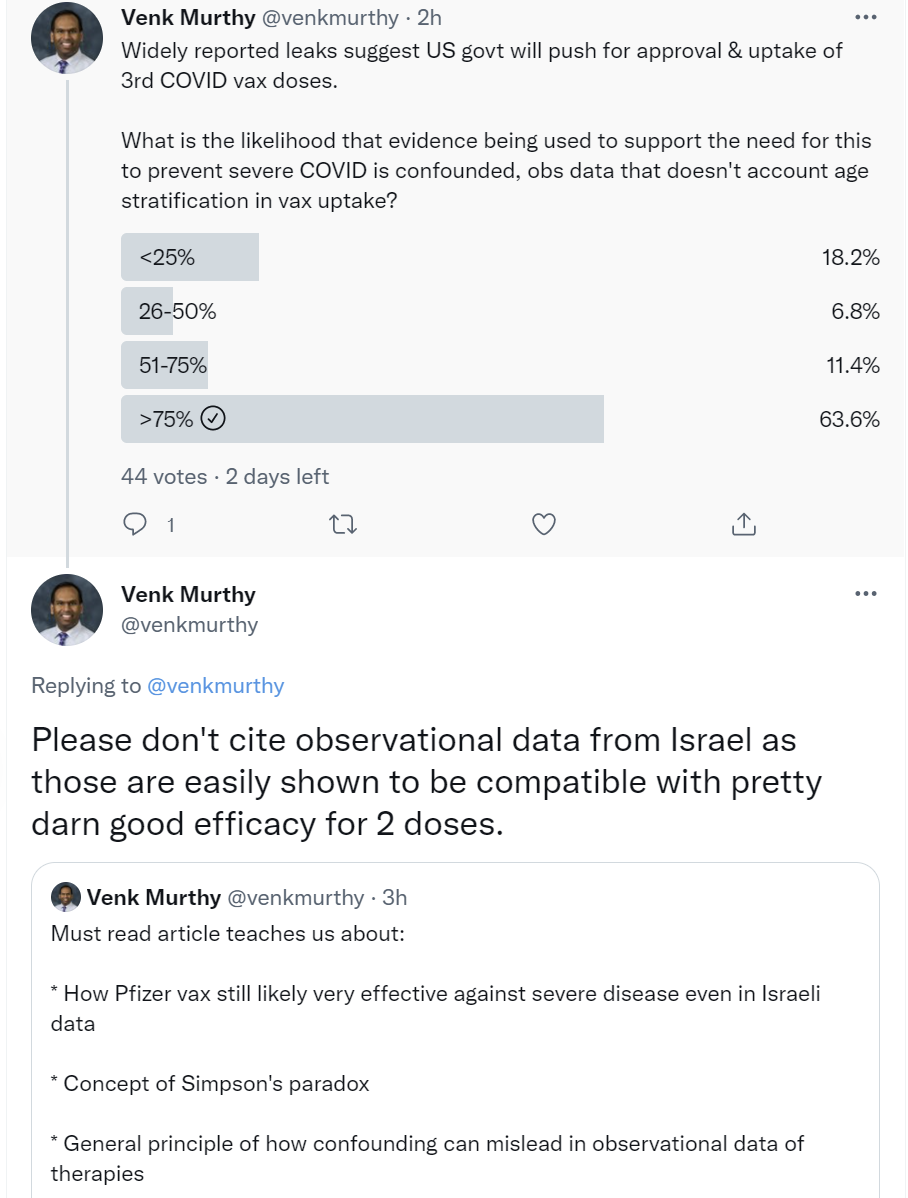Click the >75% poll result bar
Viewport: 908px width, 1198px height.
(x=362, y=419)
